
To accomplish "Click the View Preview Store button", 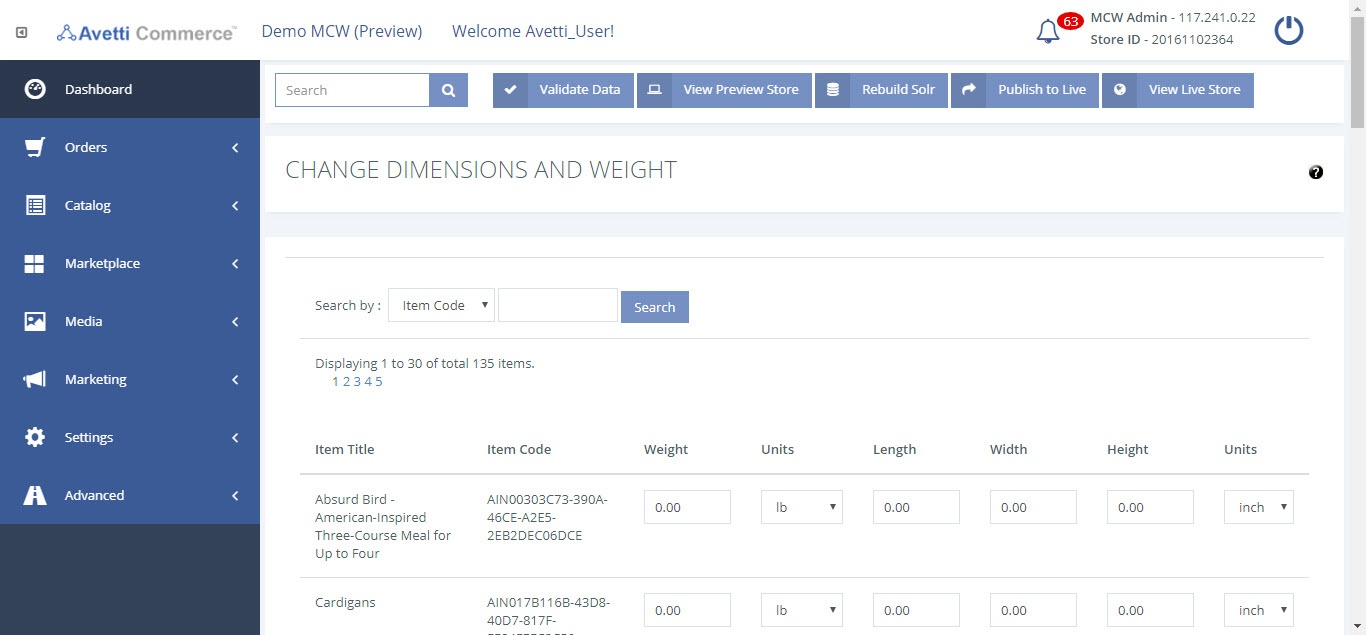I will point(724,90).
